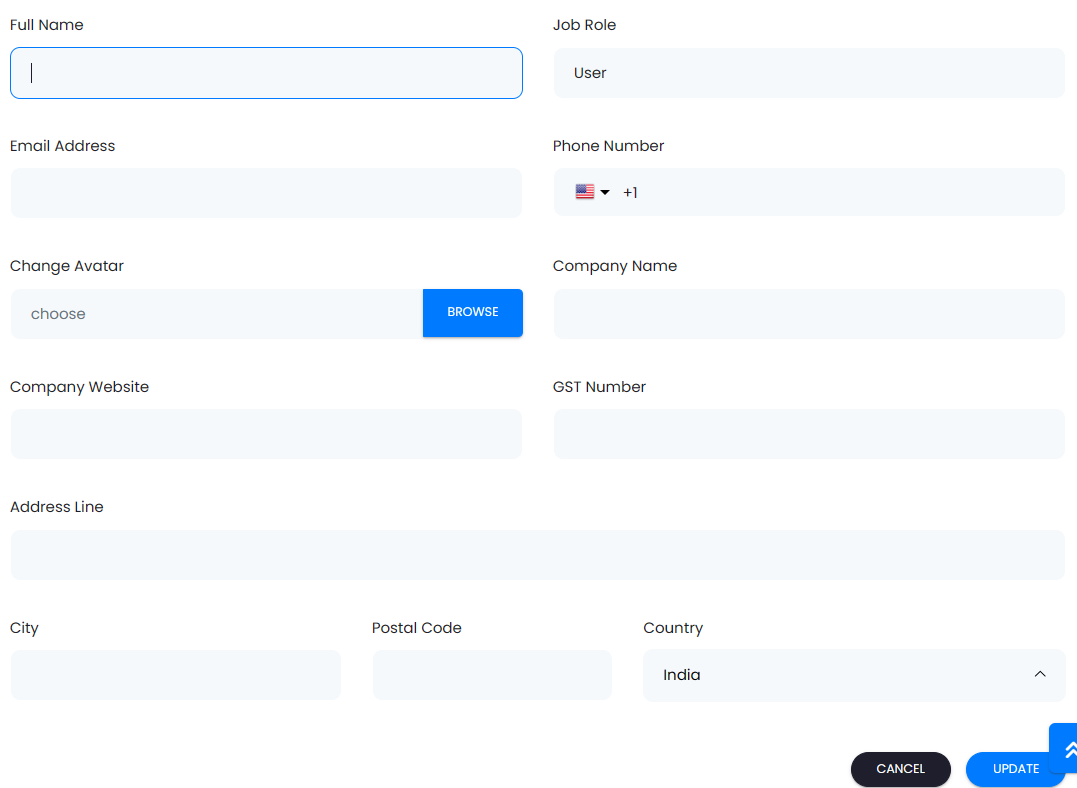Click the avatar 'choose' file field
The height and width of the screenshot is (788, 1077).
217,314
